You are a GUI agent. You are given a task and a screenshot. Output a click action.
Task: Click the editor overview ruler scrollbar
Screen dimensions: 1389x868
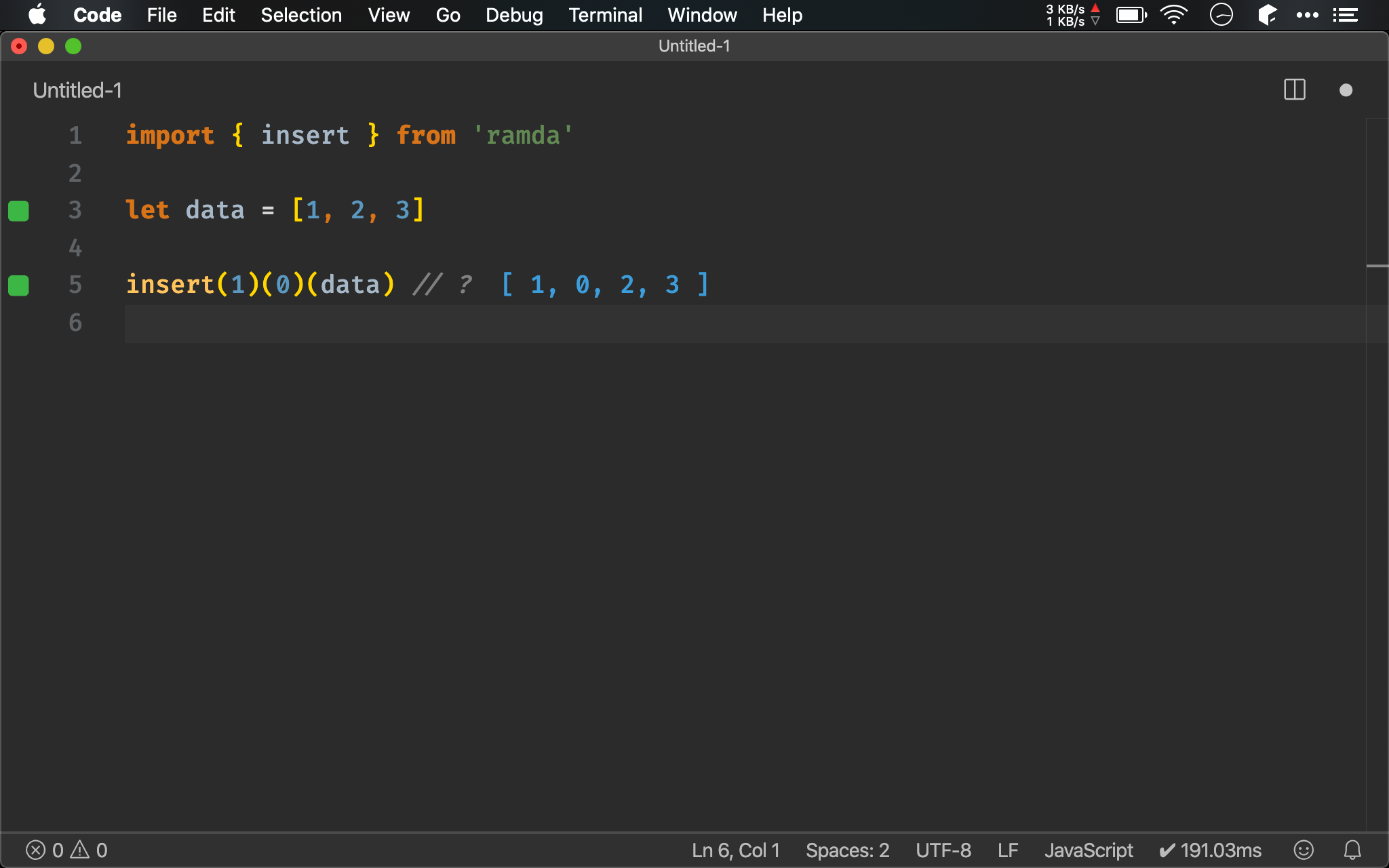coord(1377,475)
